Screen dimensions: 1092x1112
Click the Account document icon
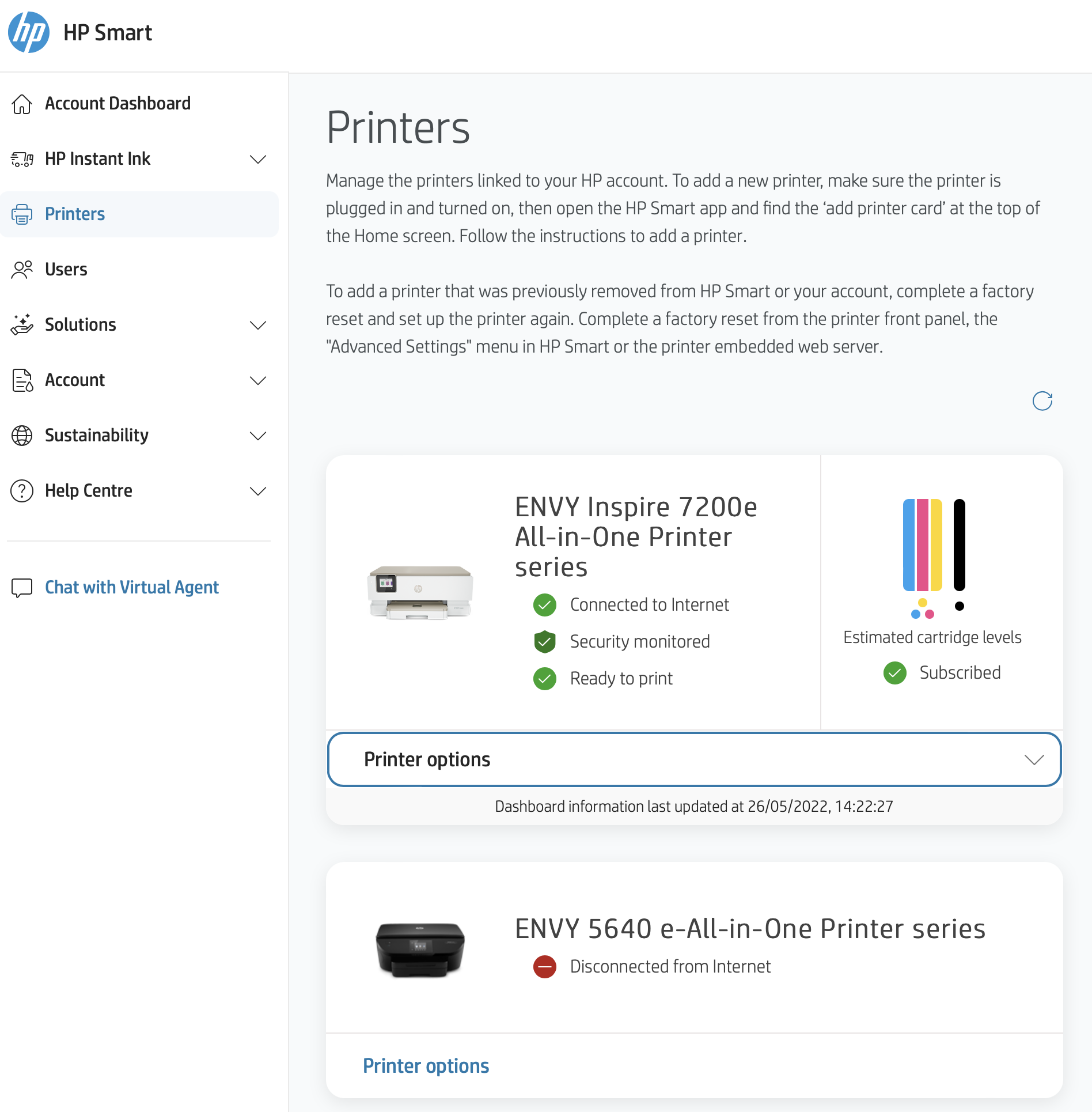pos(22,380)
